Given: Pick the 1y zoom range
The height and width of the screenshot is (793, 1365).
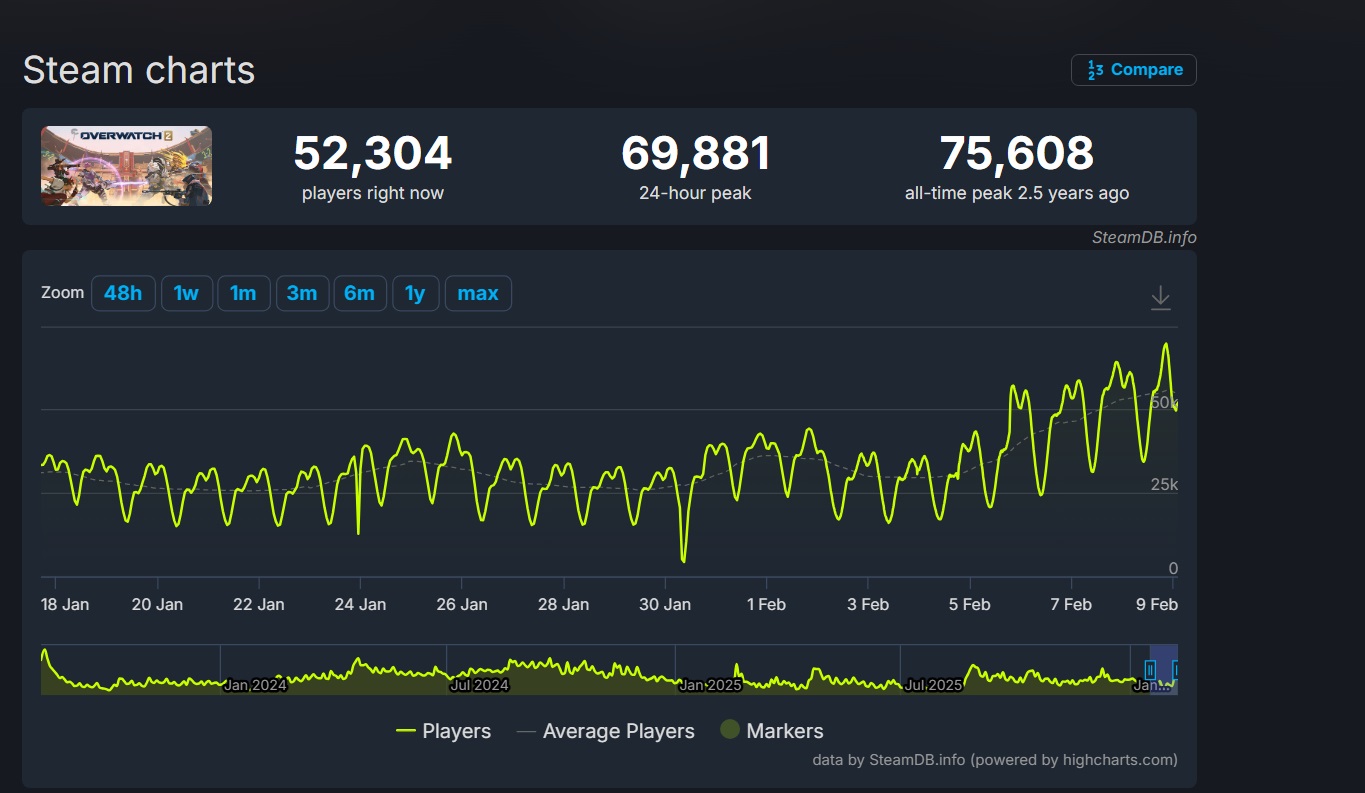Looking at the screenshot, I should pyautogui.click(x=415, y=293).
